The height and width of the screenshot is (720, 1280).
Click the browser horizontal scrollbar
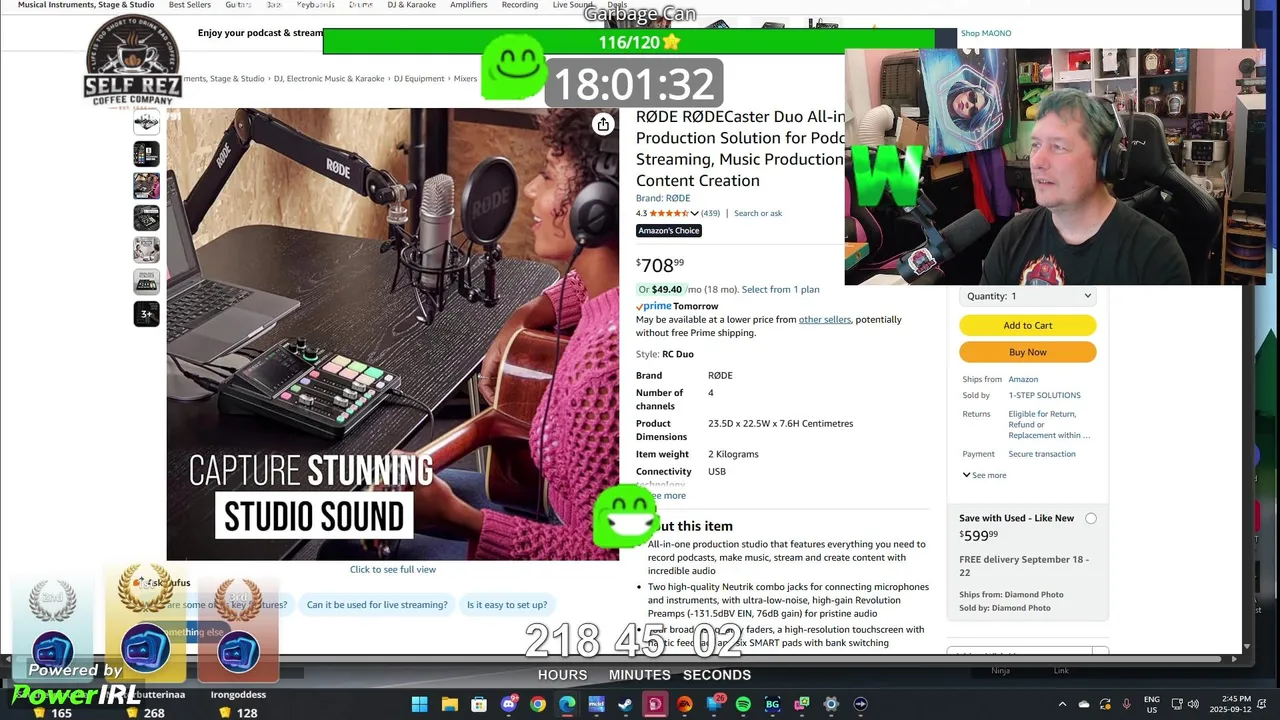click(620, 658)
